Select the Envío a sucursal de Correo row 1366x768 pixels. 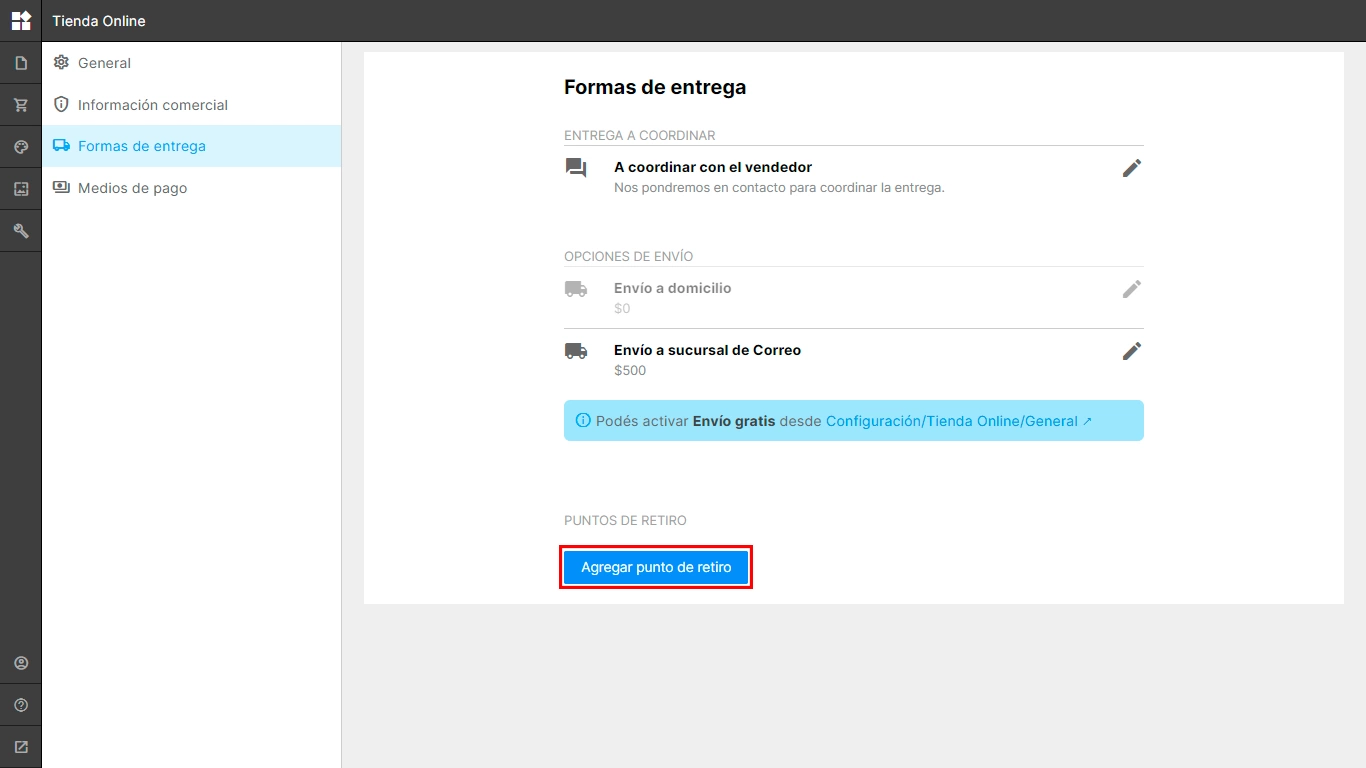tap(854, 360)
